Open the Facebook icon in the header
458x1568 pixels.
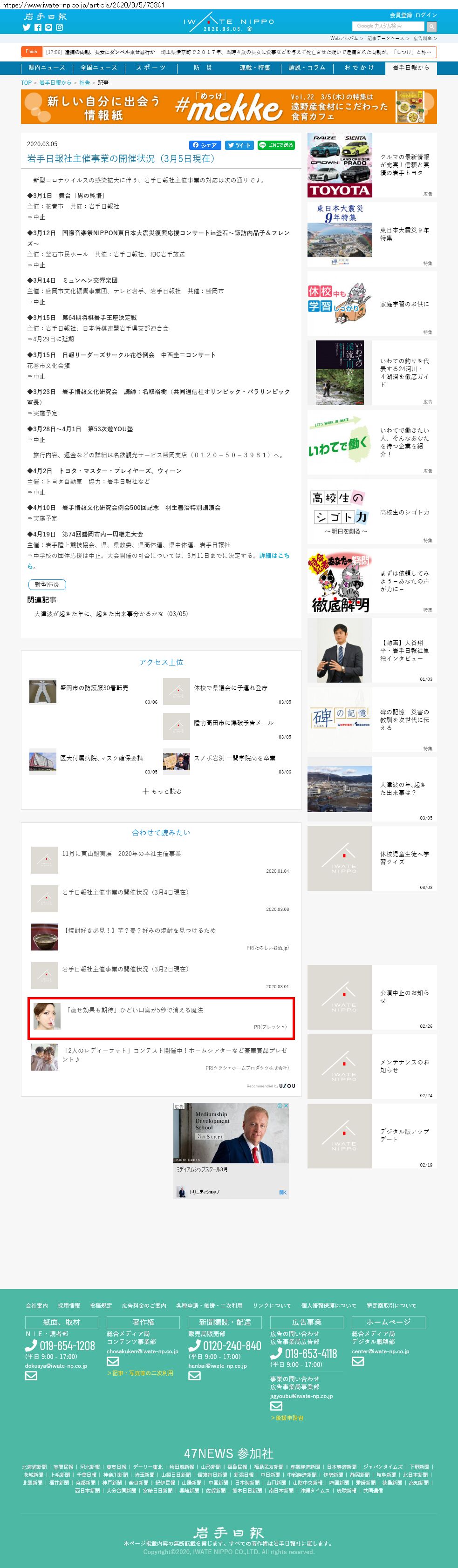pyautogui.click(x=38, y=27)
